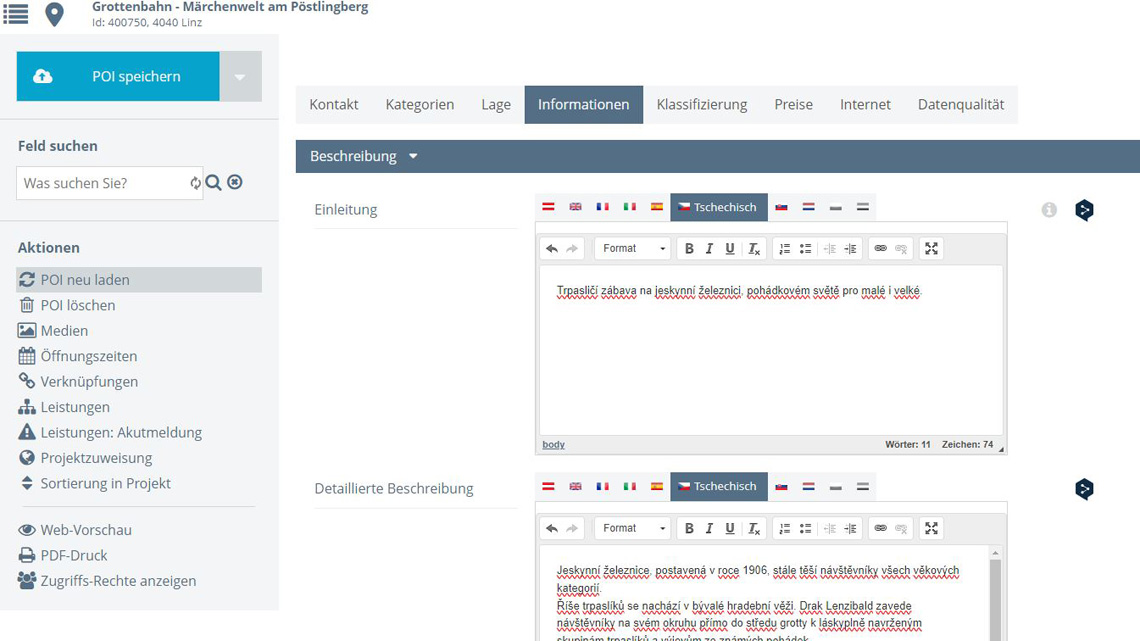The width and height of the screenshot is (1140, 641).
Task: Click the map pin location icon
Action: coord(55,14)
